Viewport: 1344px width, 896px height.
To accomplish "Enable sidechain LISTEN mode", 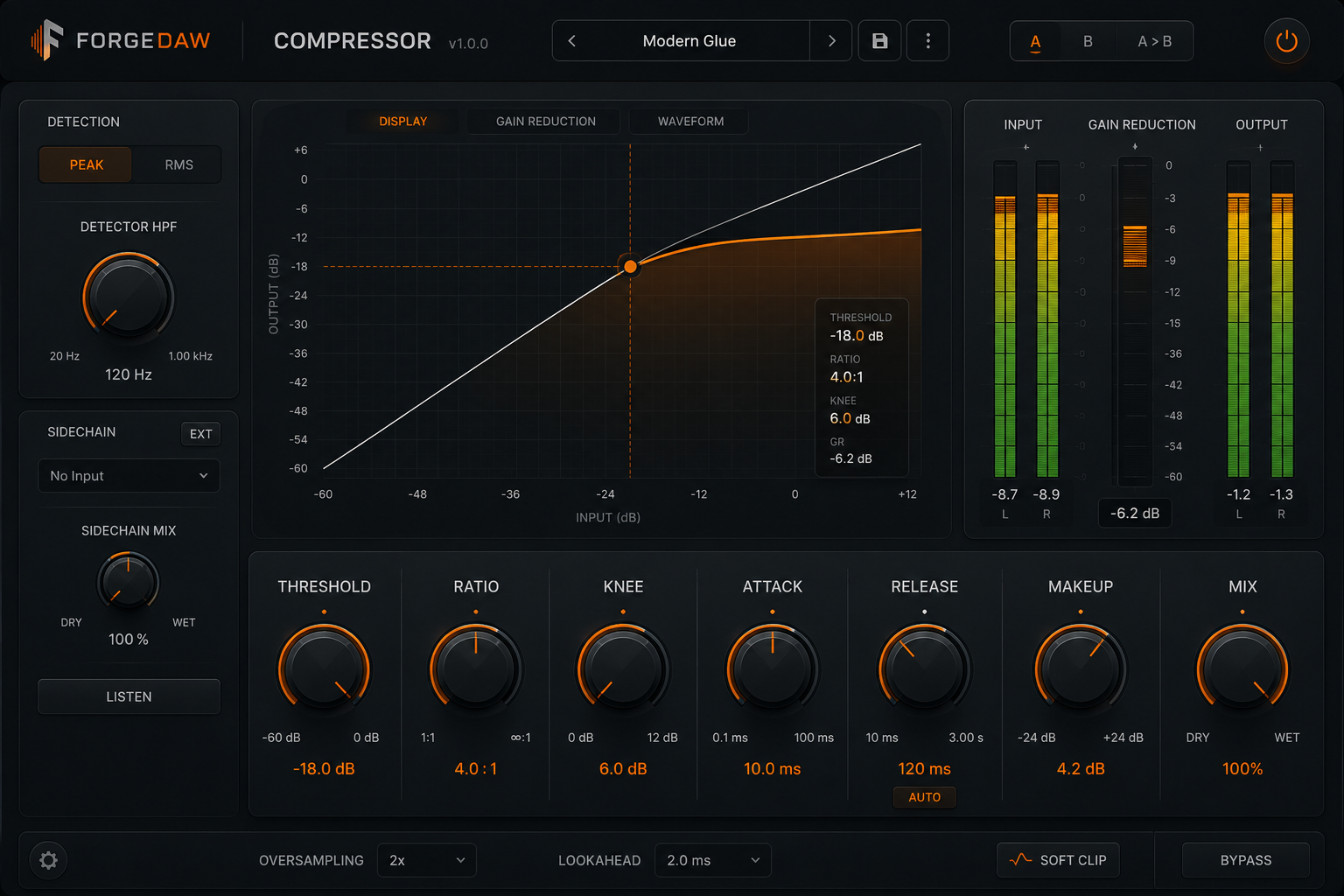I will 129,696.
